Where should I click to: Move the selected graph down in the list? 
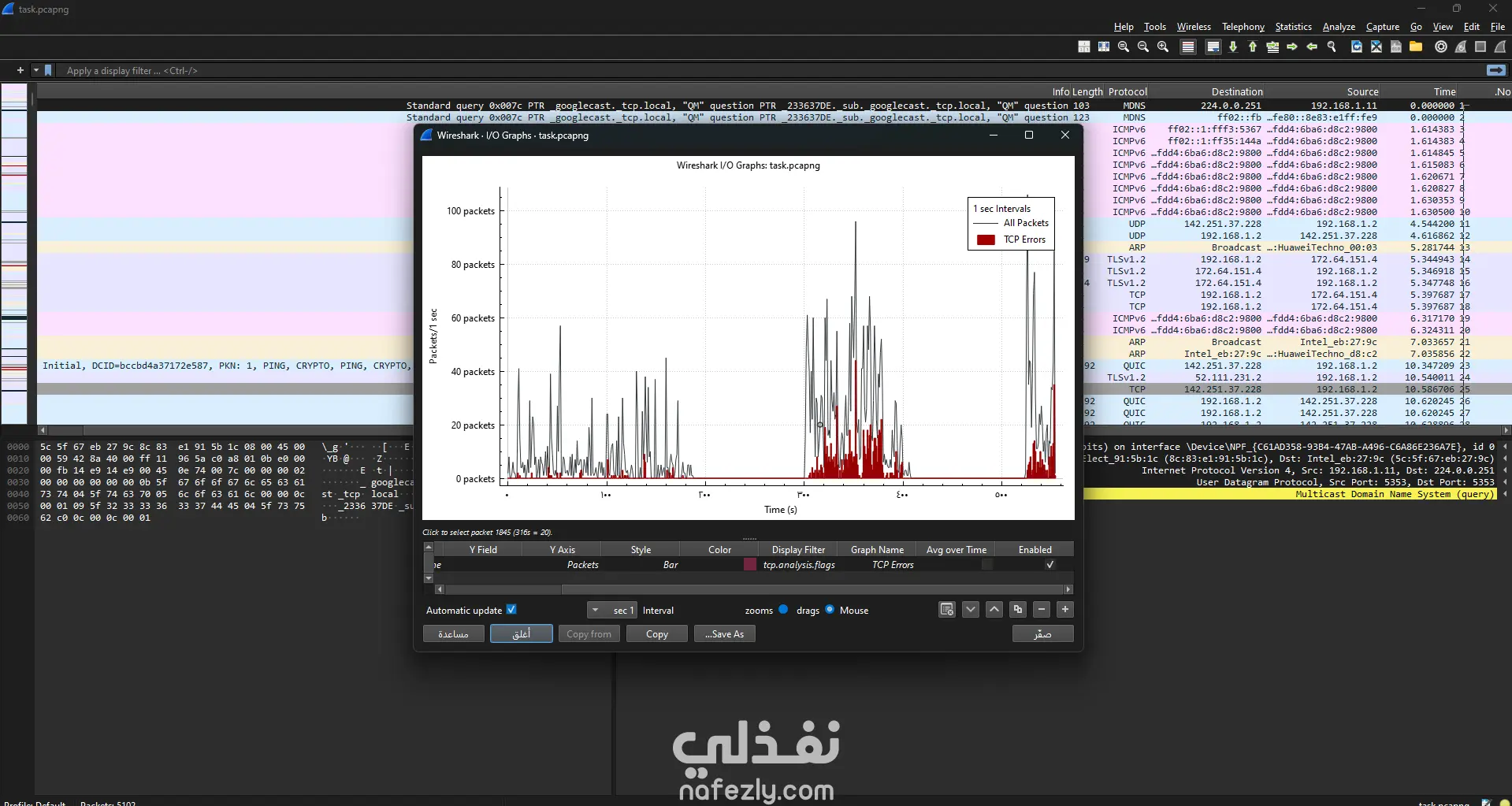click(971, 610)
